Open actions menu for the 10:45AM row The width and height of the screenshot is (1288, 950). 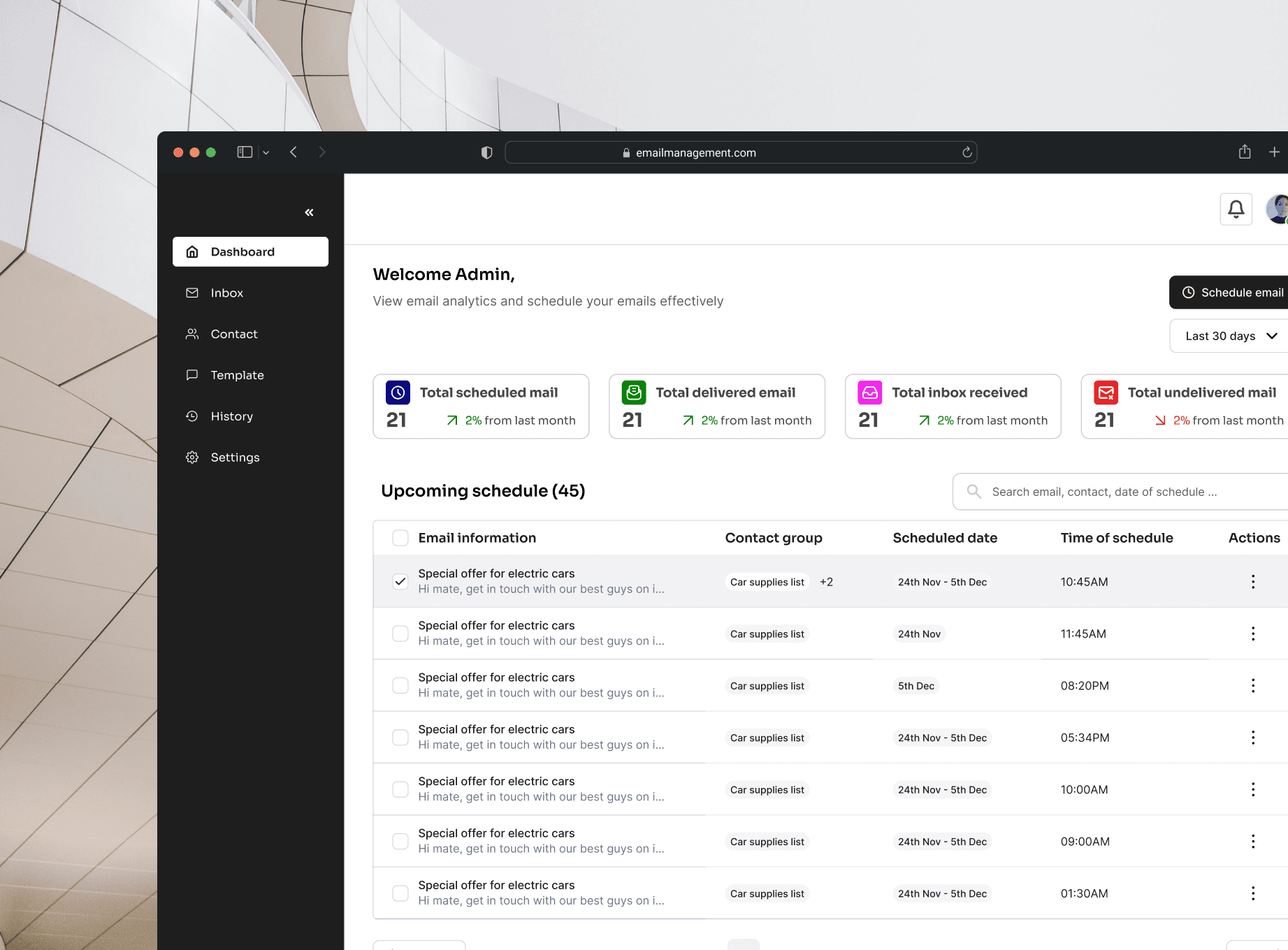click(x=1253, y=582)
